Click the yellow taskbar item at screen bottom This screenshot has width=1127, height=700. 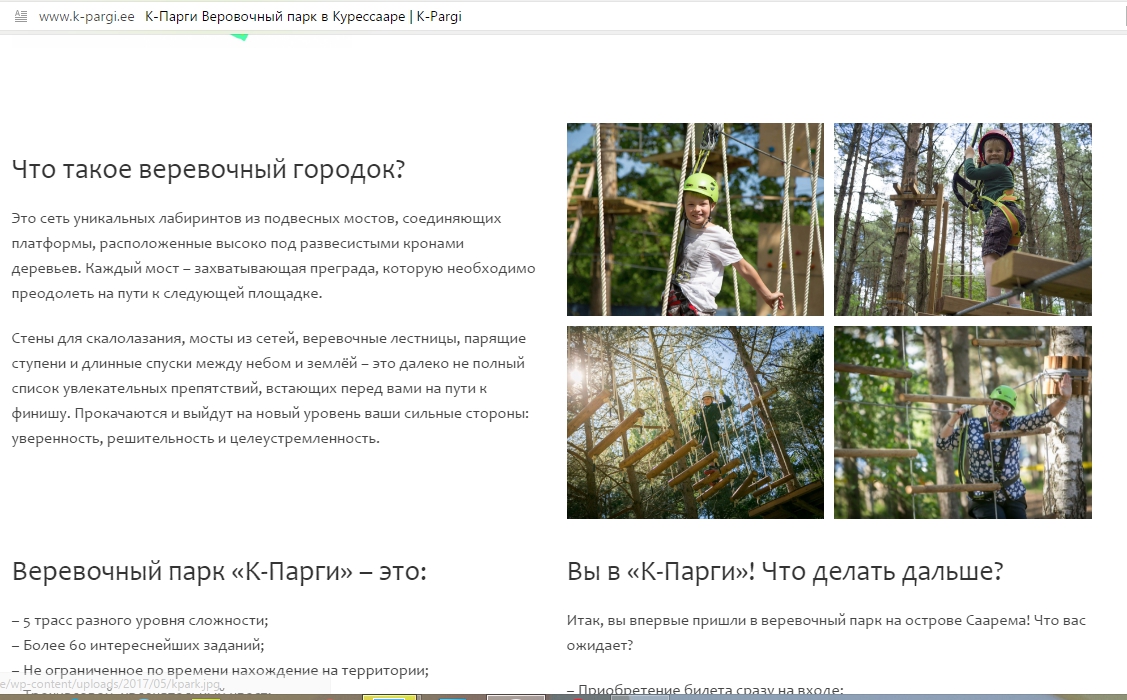click(x=388, y=697)
